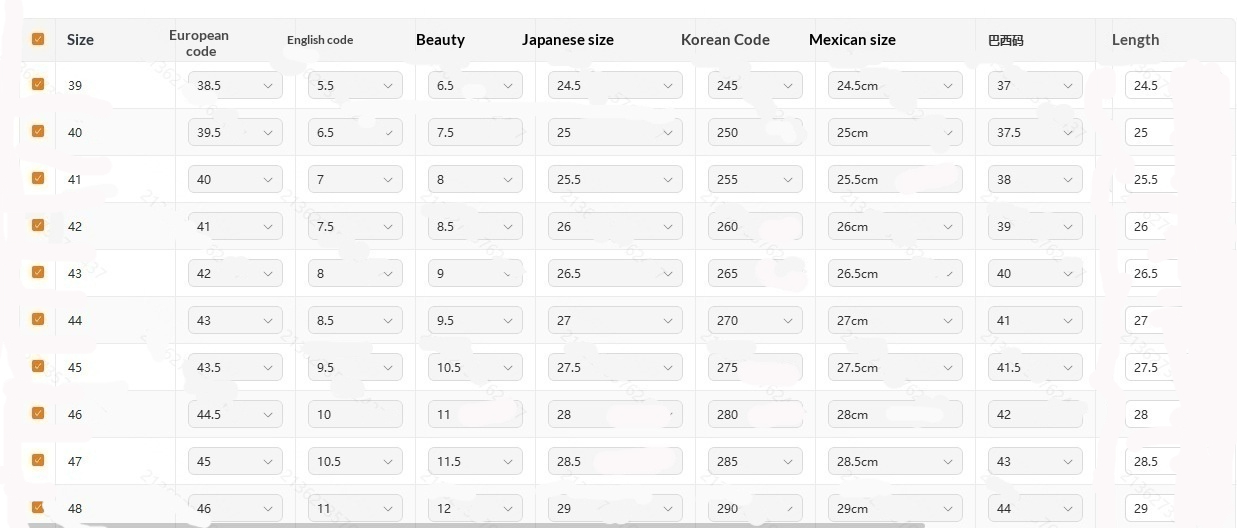Open Brazilian size dropdown showing 41.5

coord(1035,368)
